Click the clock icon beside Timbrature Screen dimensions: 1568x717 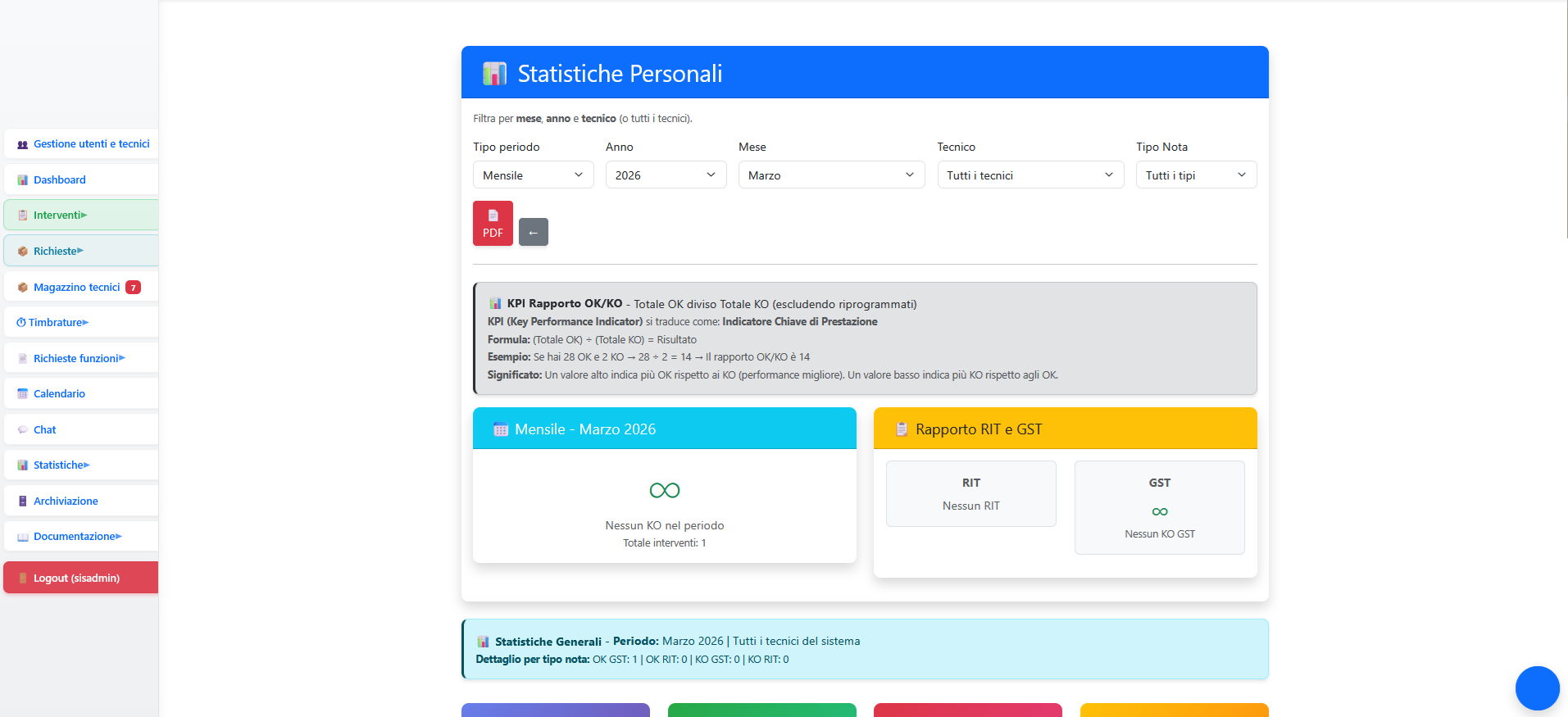coord(21,323)
